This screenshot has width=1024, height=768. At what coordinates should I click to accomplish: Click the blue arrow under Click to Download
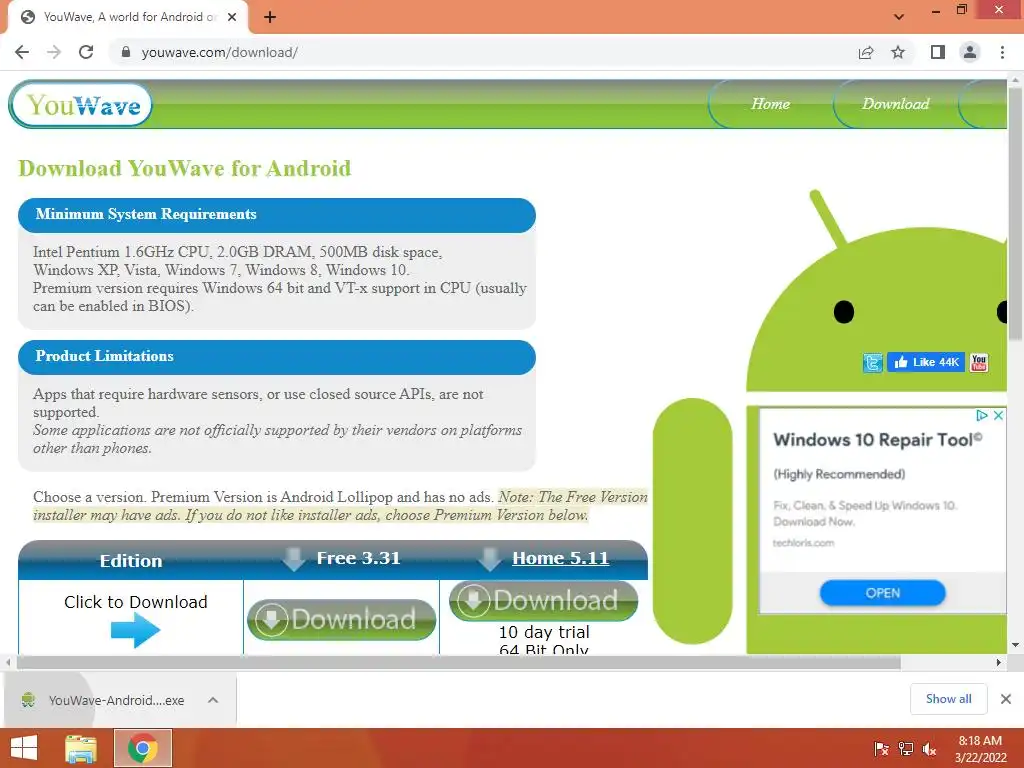(x=135, y=630)
